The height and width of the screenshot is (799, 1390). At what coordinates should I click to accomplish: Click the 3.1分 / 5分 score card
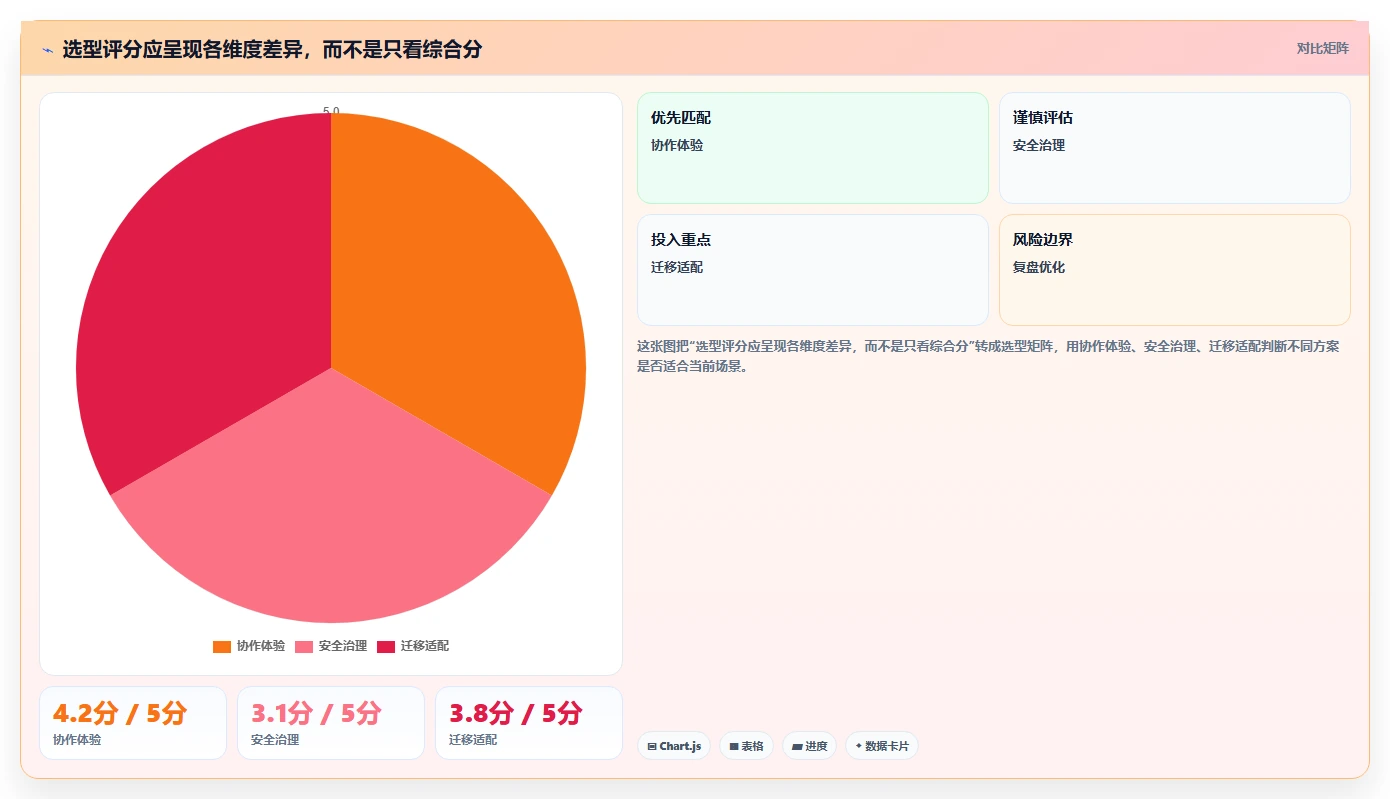pos(331,723)
